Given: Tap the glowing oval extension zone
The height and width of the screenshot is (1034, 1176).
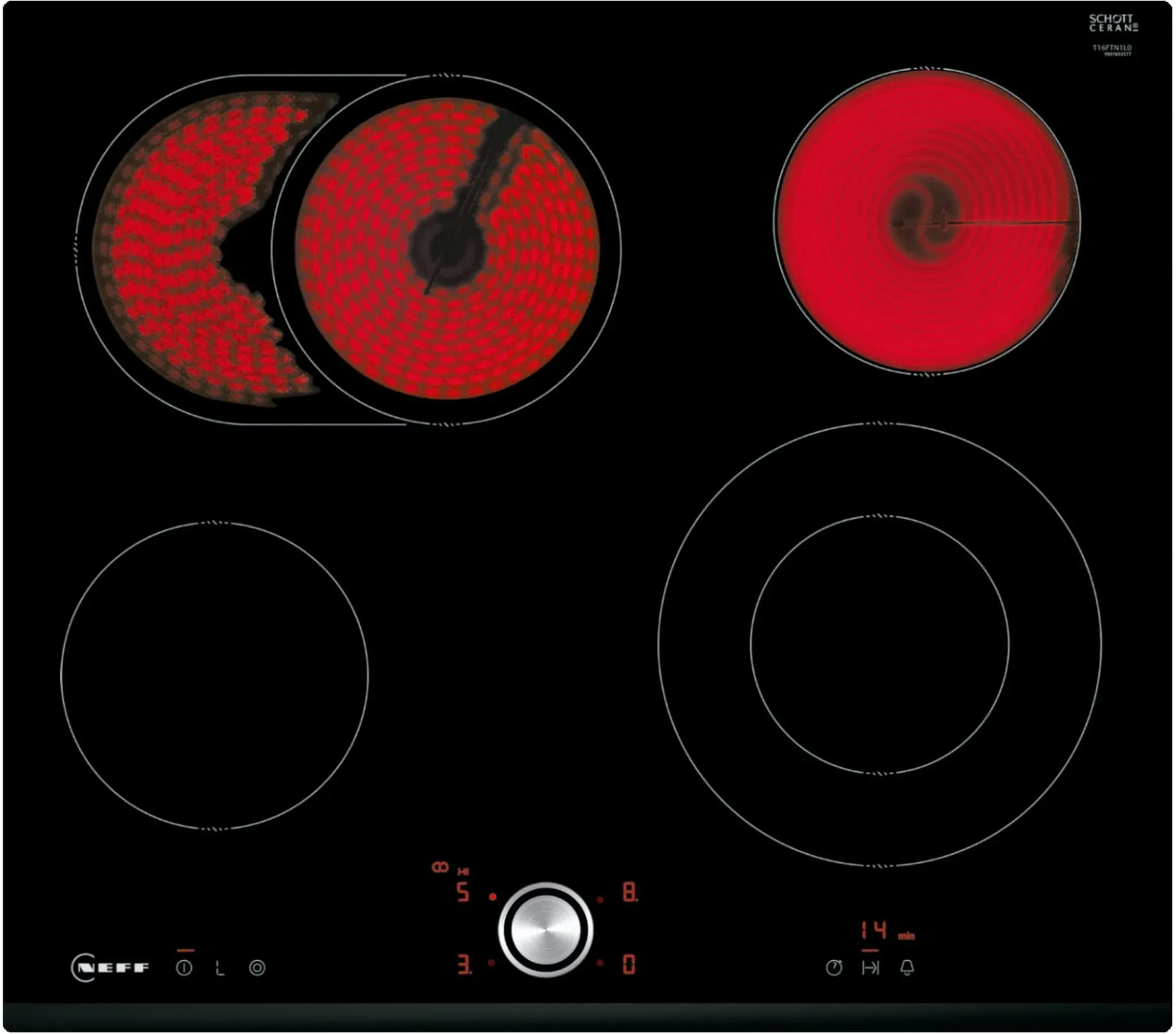Looking at the screenshot, I should click(173, 248).
